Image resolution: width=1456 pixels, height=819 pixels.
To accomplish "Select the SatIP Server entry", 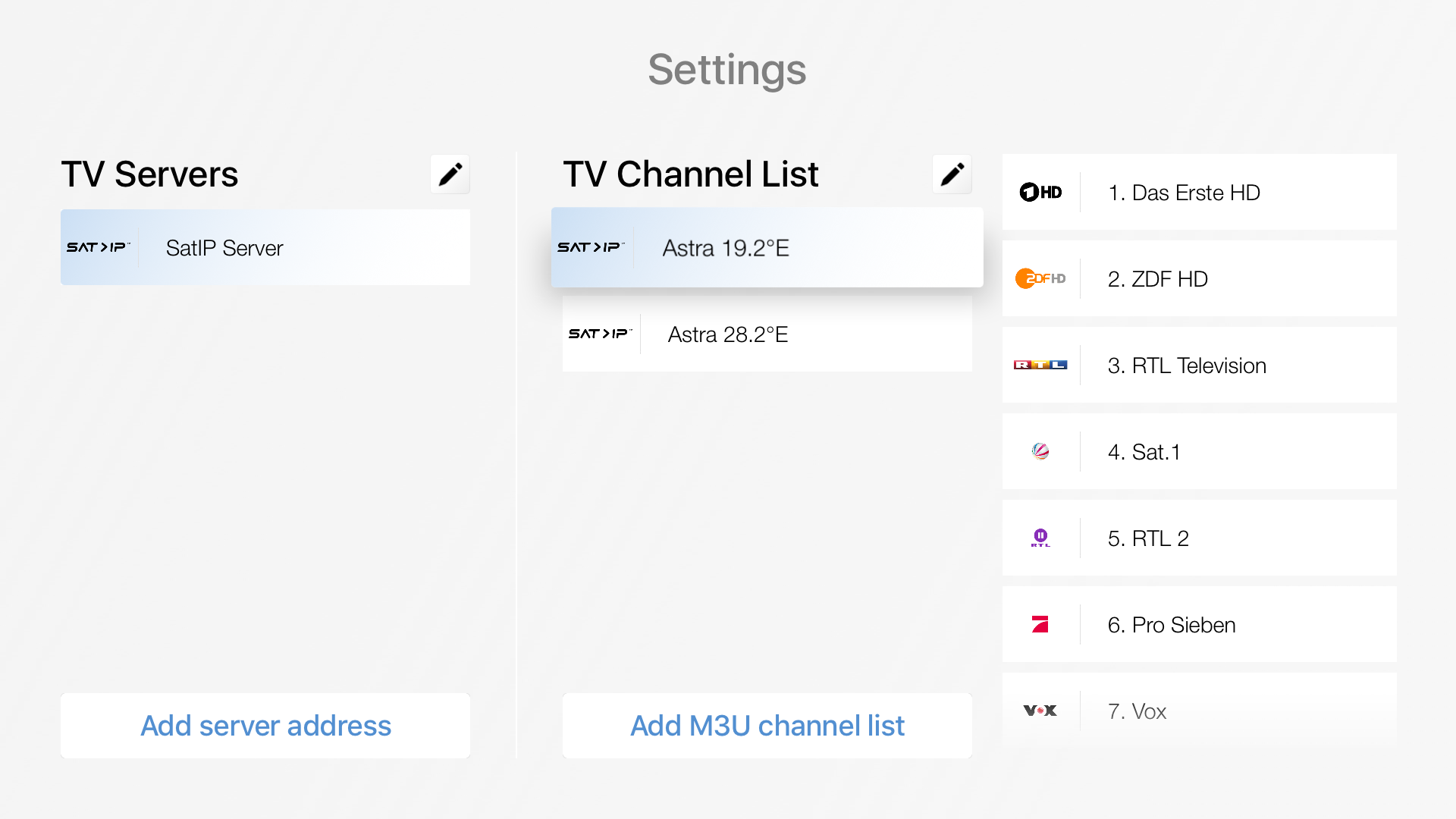I will point(265,247).
